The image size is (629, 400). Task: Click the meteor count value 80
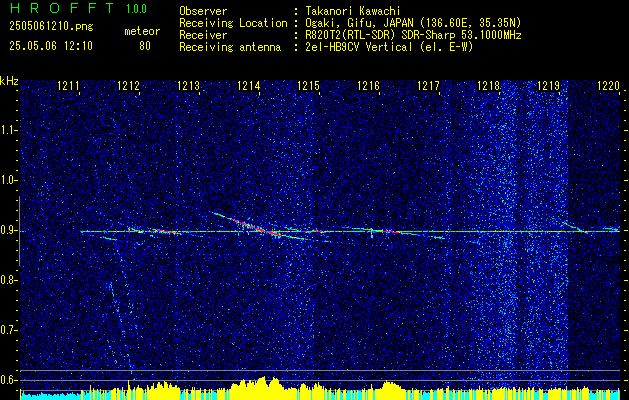145,46
